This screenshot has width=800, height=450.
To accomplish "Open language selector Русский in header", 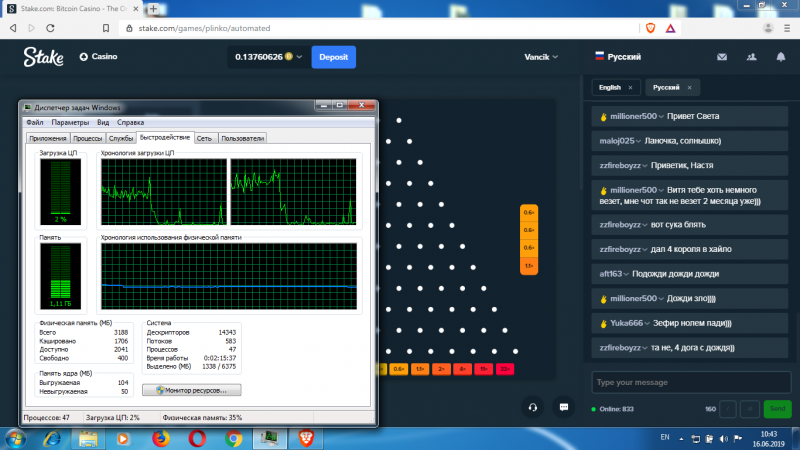I will 617,57.
